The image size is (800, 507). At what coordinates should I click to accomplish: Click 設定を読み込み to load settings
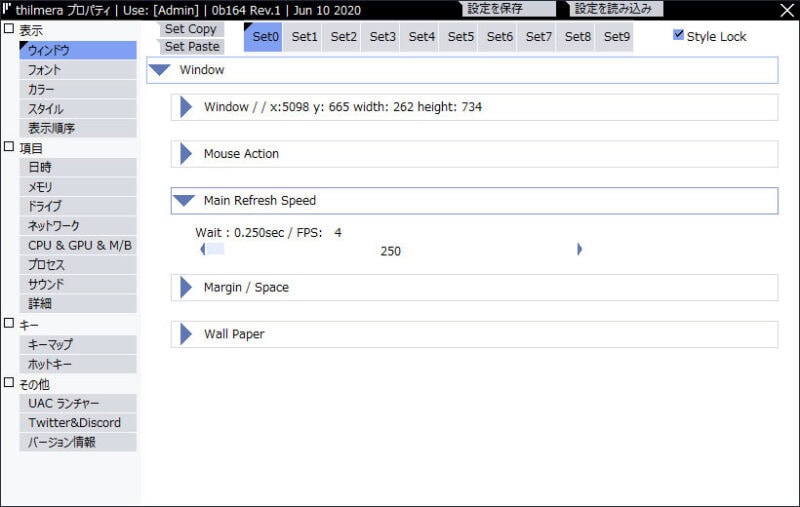[615, 9]
